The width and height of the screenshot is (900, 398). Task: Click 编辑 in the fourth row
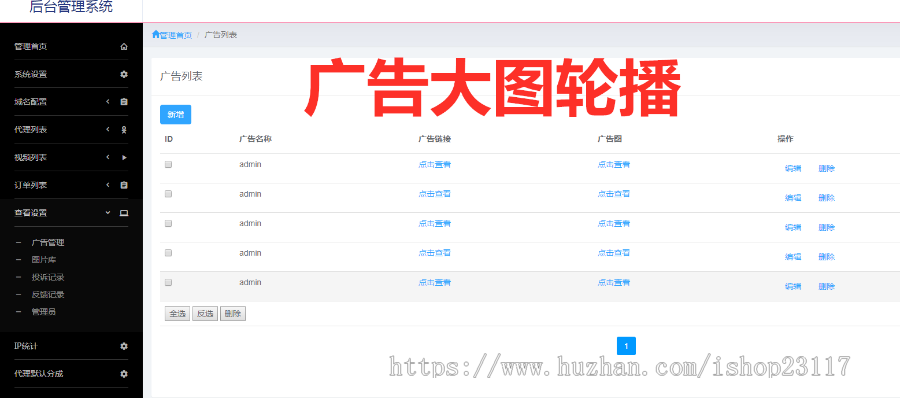[x=793, y=257]
